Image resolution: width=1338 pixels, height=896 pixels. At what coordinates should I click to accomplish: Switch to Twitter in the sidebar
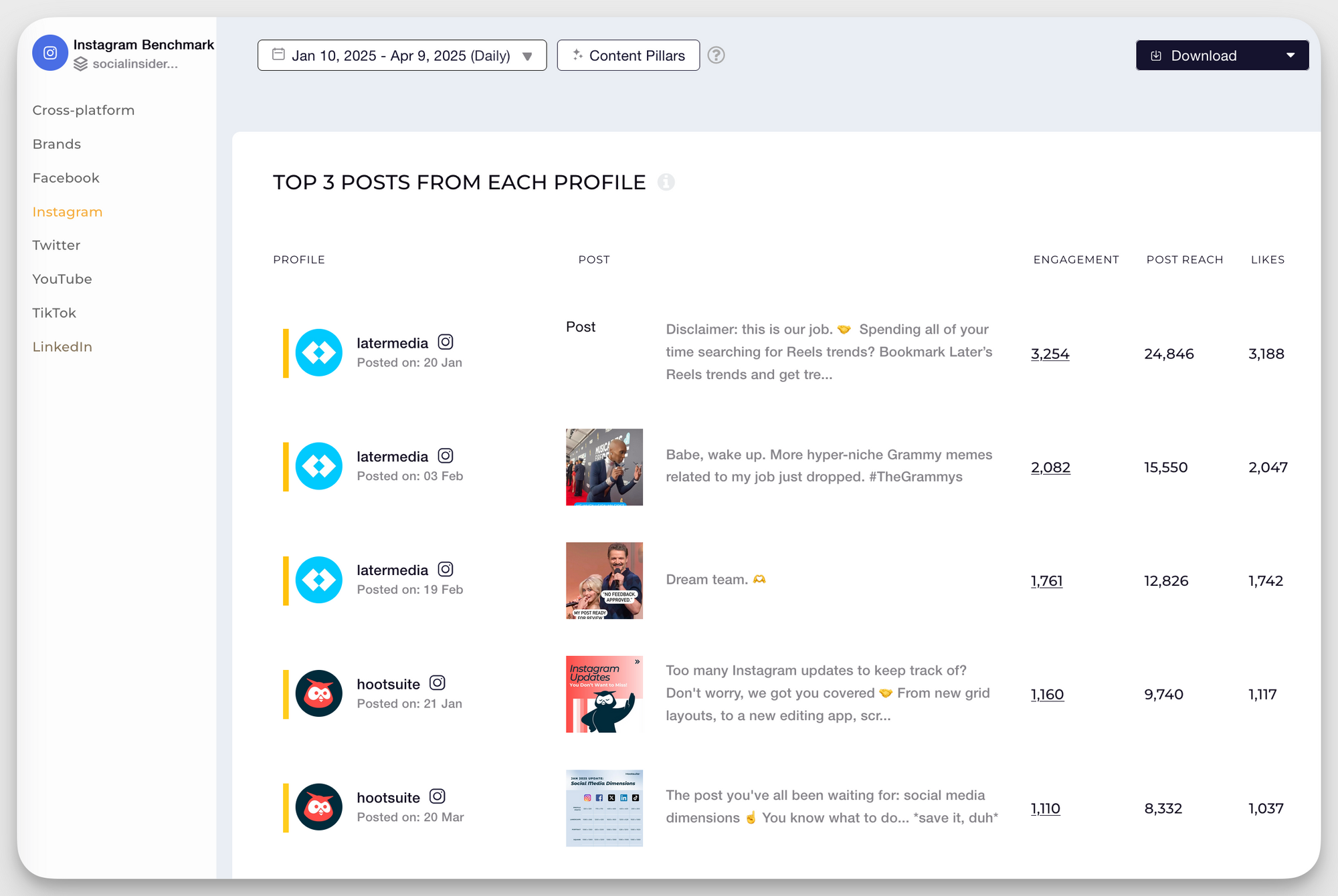pos(56,245)
